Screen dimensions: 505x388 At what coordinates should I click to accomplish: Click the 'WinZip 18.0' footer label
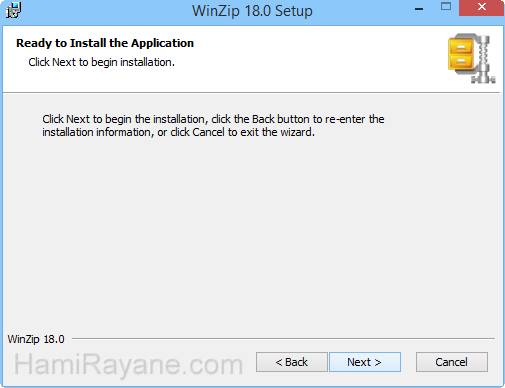pyautogui.click(x=36, y=339)
